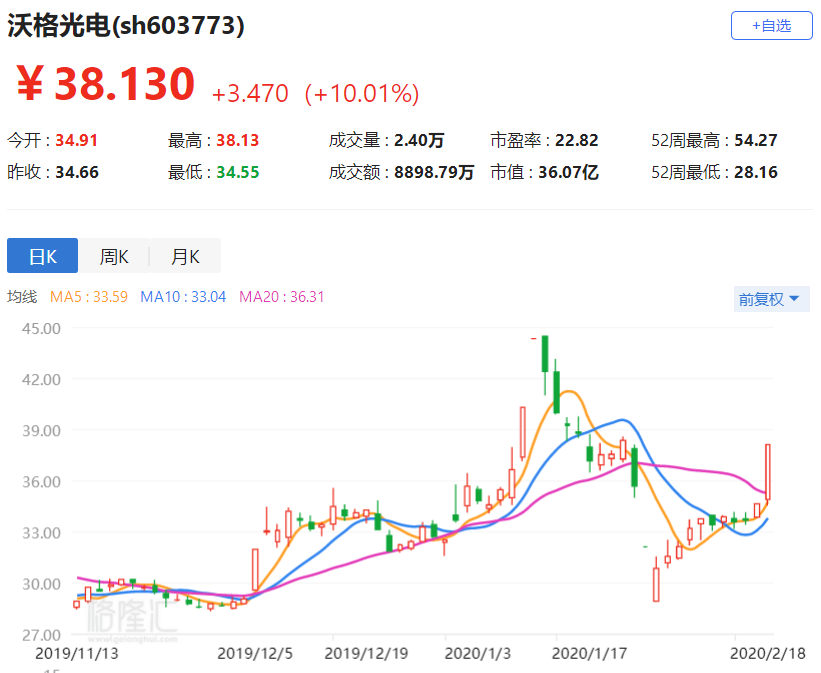
Task: Click the stock title 沃格光电(sh603773)
Action: point(126,25)
